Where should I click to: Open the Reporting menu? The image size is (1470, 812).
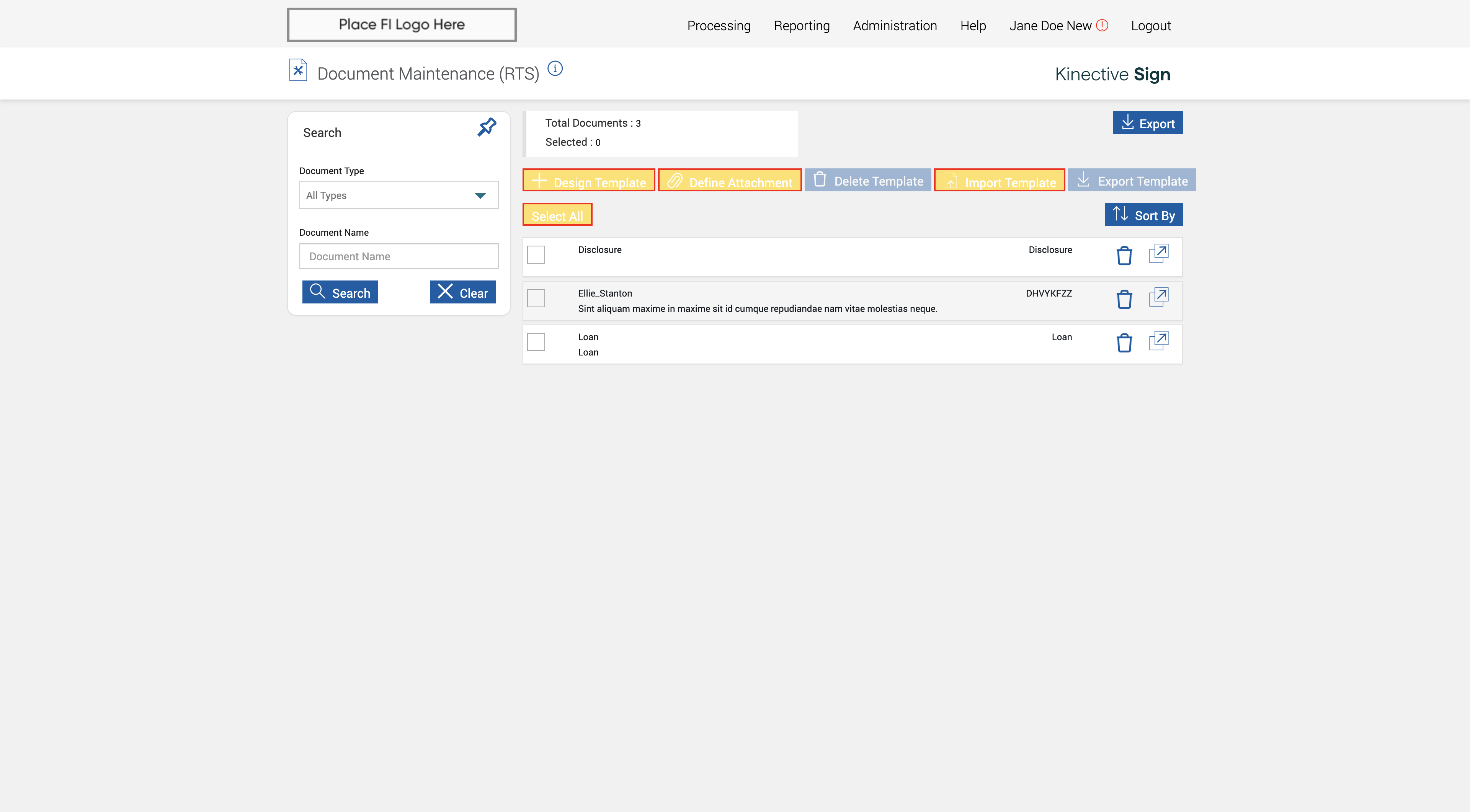[x=801, y=26]
